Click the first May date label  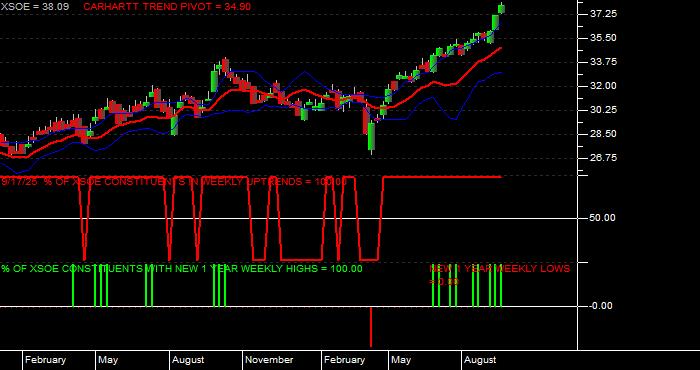[108, 360]
